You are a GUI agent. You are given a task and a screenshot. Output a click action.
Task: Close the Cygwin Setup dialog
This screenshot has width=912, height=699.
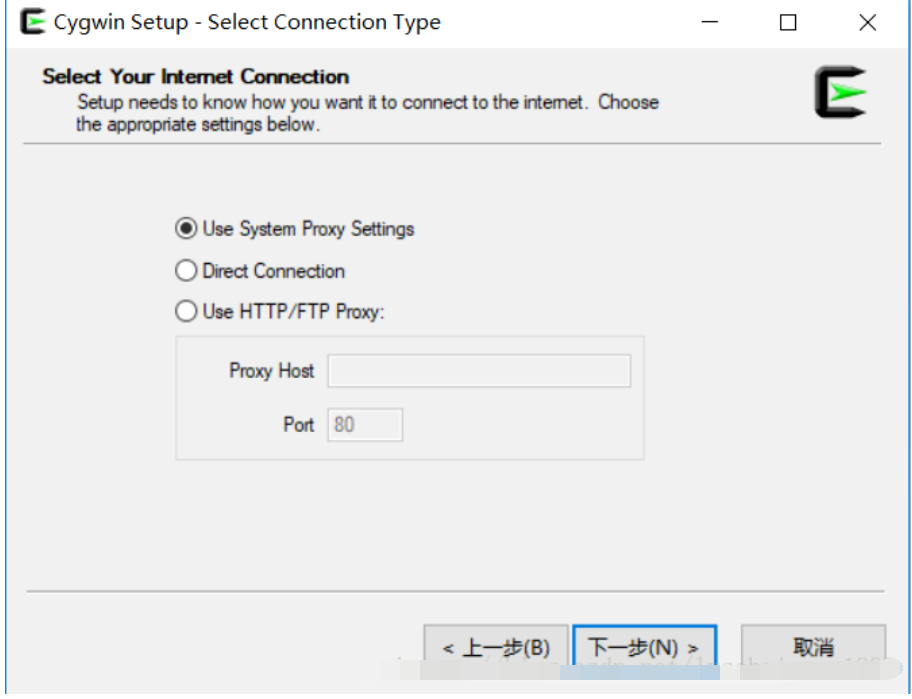867,22
